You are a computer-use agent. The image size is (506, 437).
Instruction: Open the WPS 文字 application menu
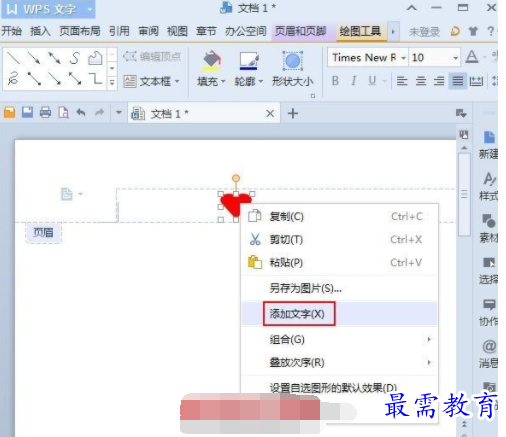pos(48,9)
